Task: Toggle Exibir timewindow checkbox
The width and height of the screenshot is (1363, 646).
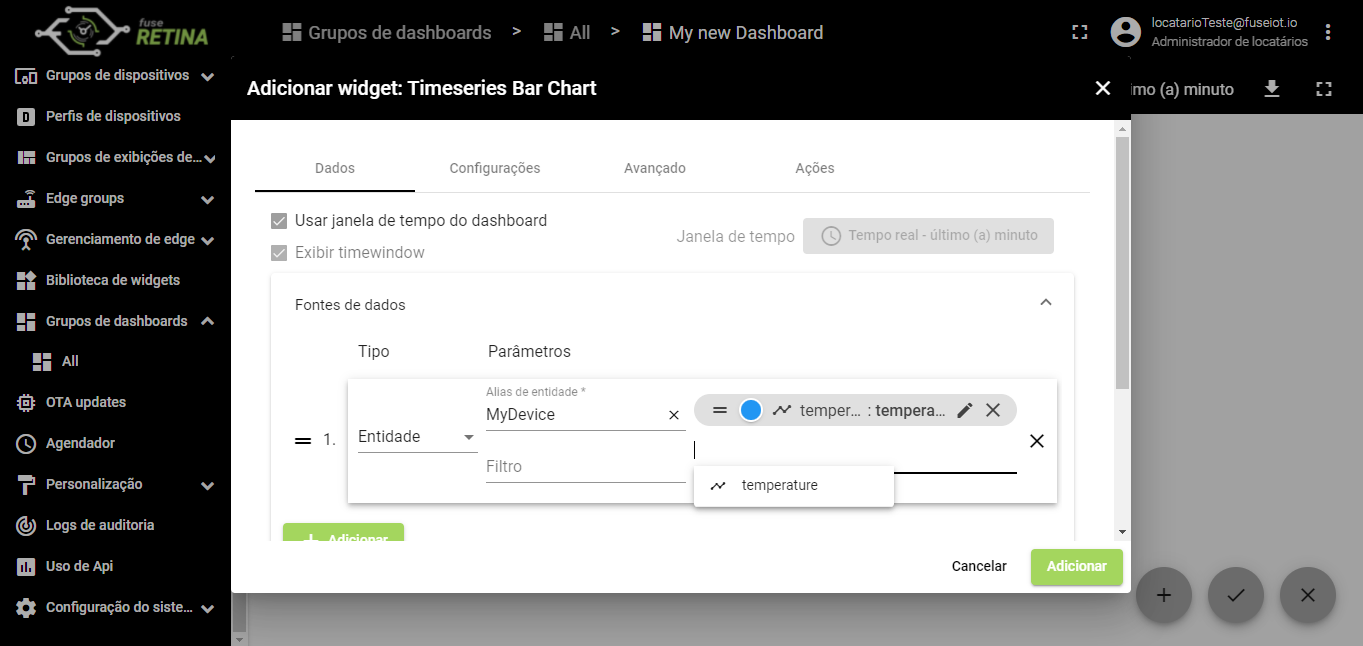Action: pos(280,253)
